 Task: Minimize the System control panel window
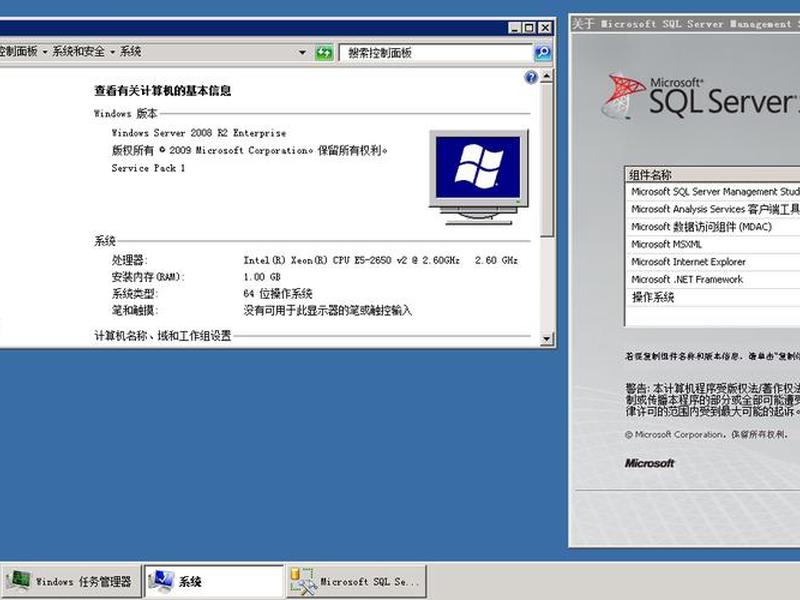(515, 28)
